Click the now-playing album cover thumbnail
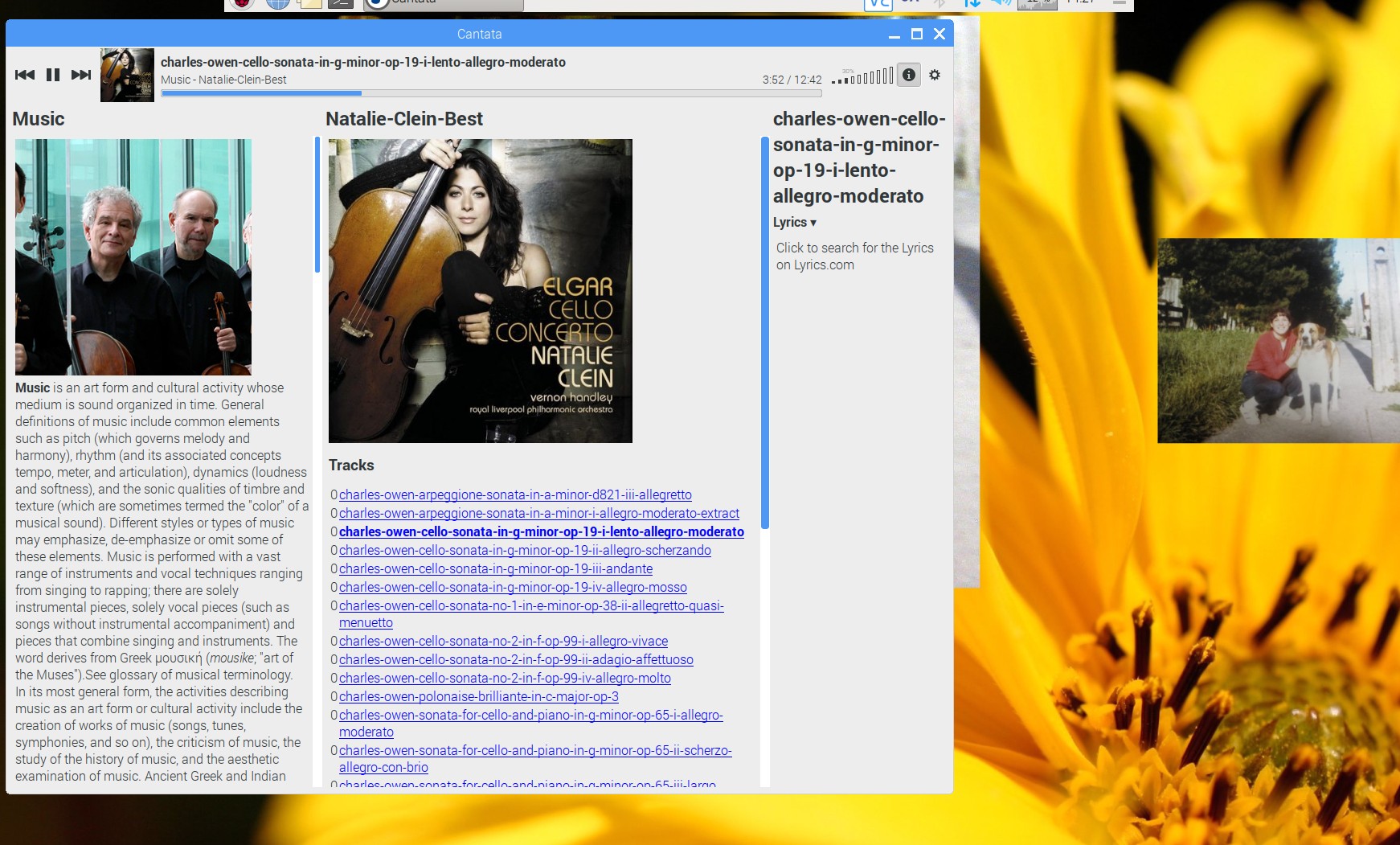The width and height of the screenshot is (1400, 845). tap(127, 75)
